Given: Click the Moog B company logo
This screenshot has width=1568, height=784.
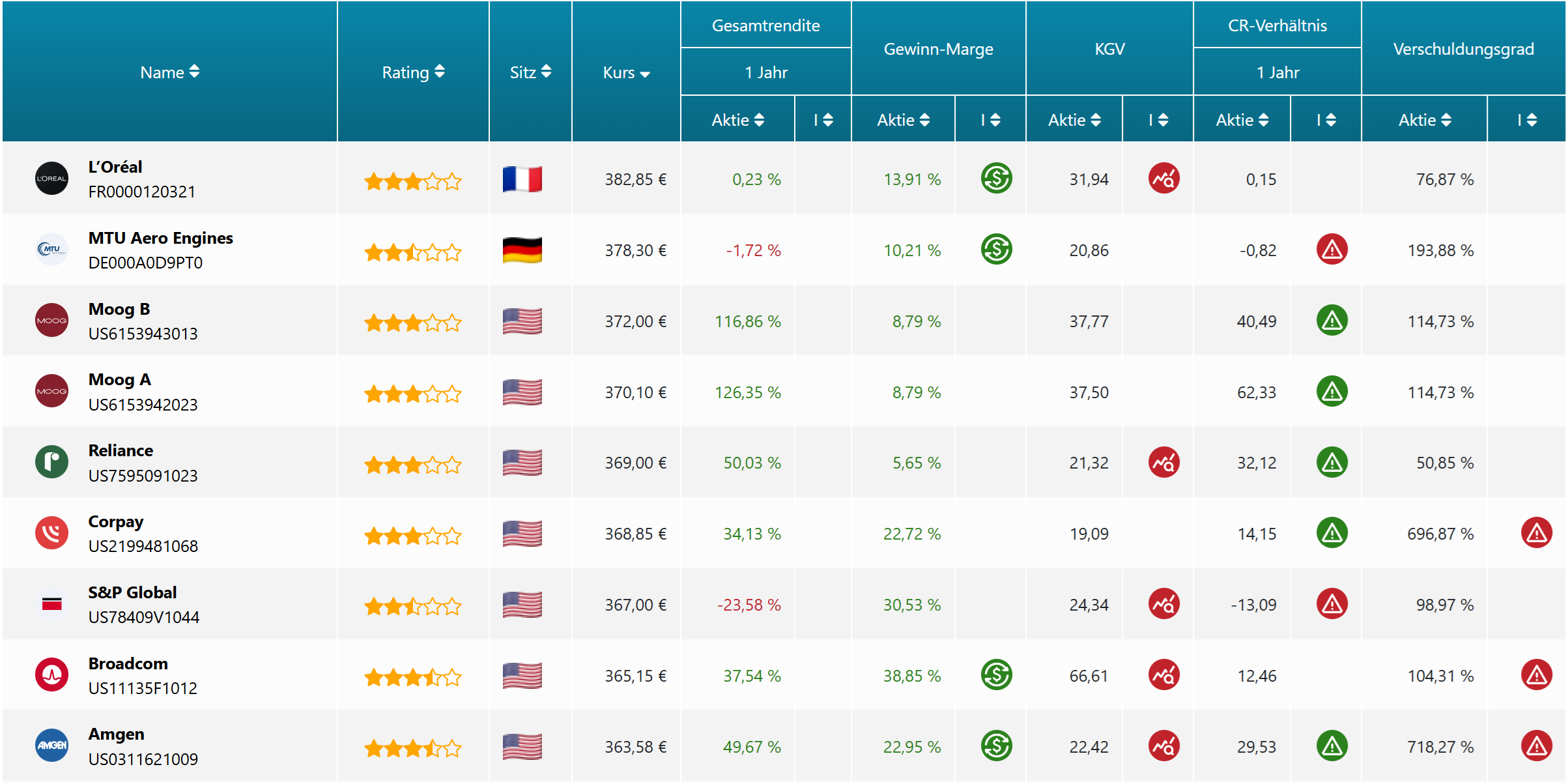Looking at the screenshot, I should tap(51, 321).
